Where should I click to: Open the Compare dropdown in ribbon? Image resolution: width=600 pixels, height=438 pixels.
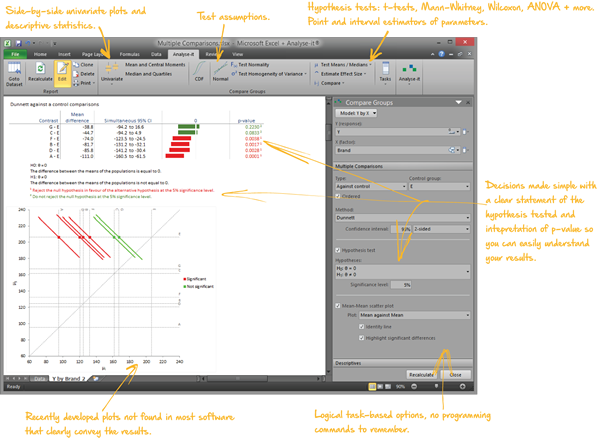(x=329, y=83)
